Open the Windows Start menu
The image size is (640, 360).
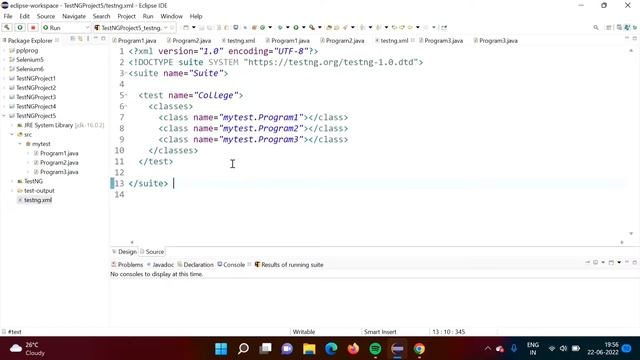tap(221, 349)
